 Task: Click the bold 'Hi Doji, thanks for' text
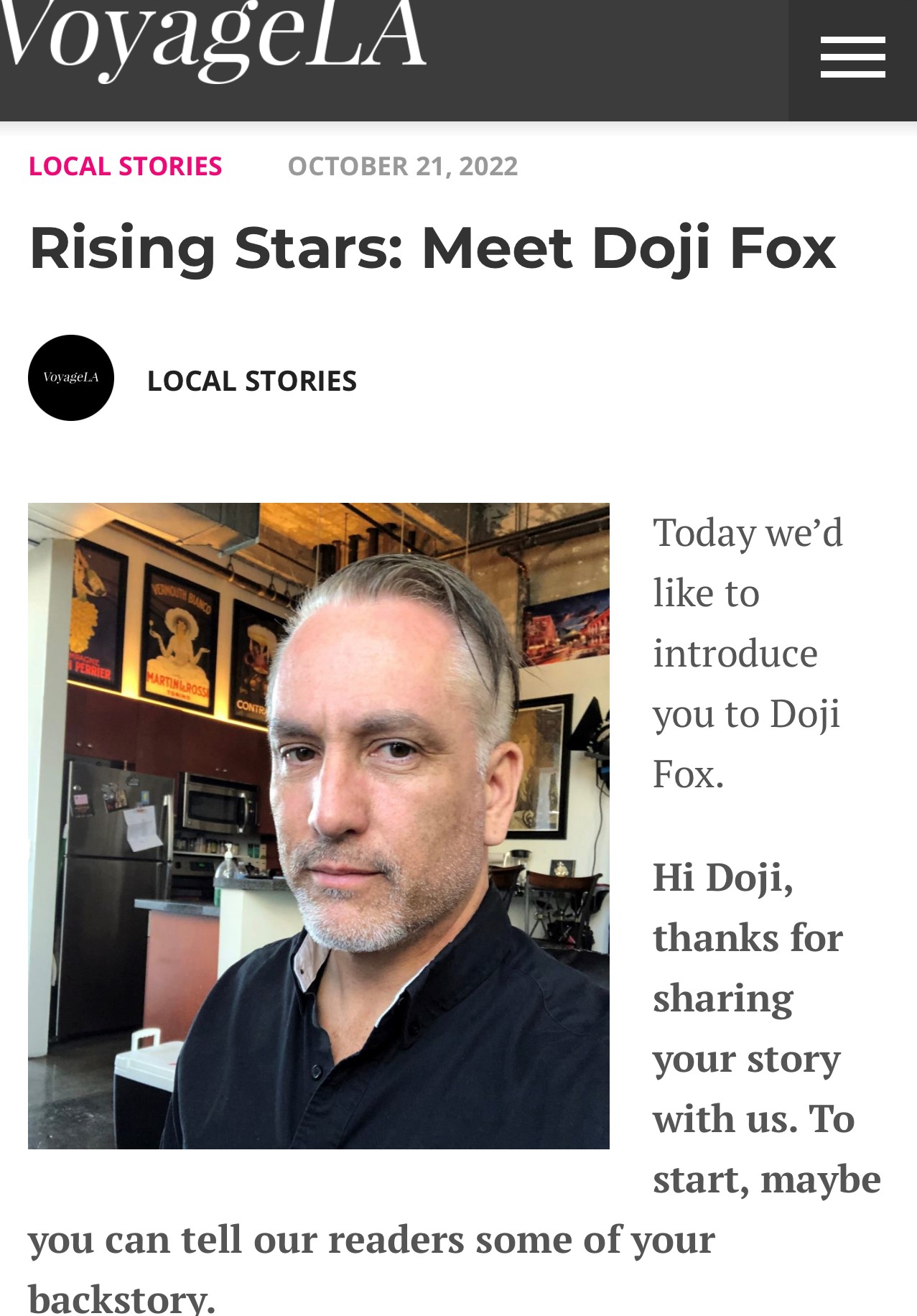[748, 907]
